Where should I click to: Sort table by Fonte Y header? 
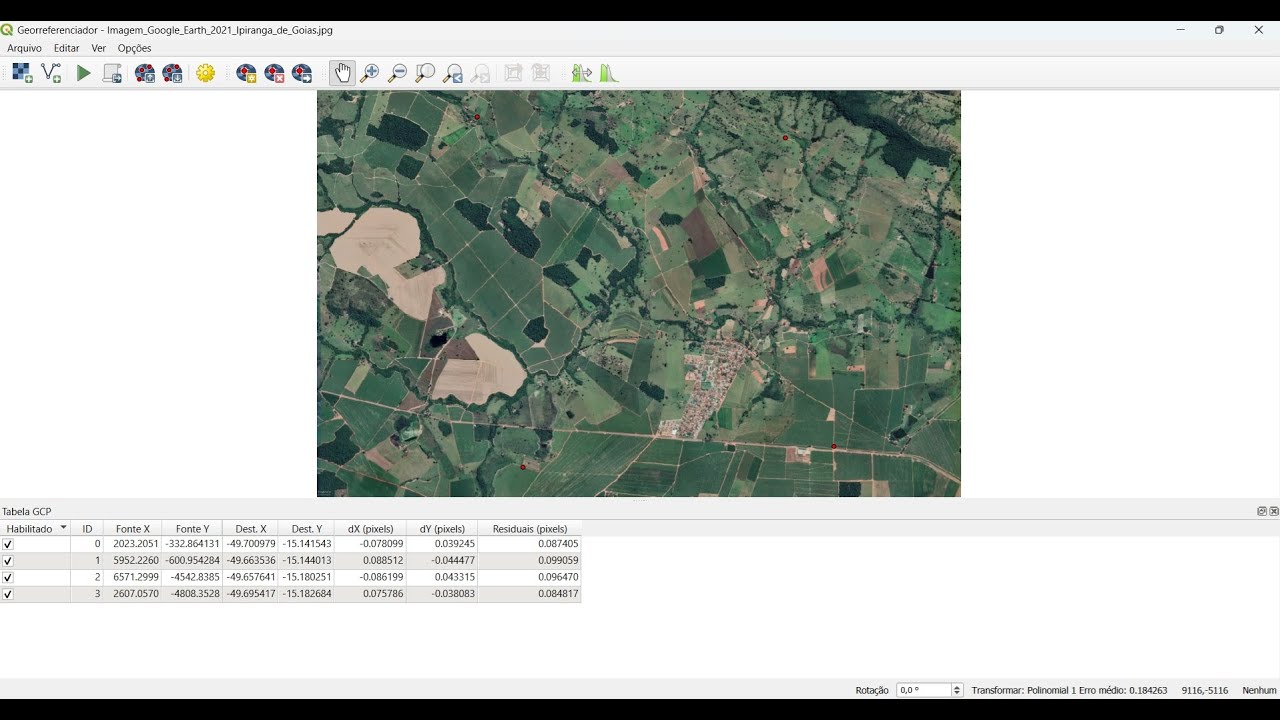[x=192, y=528]
